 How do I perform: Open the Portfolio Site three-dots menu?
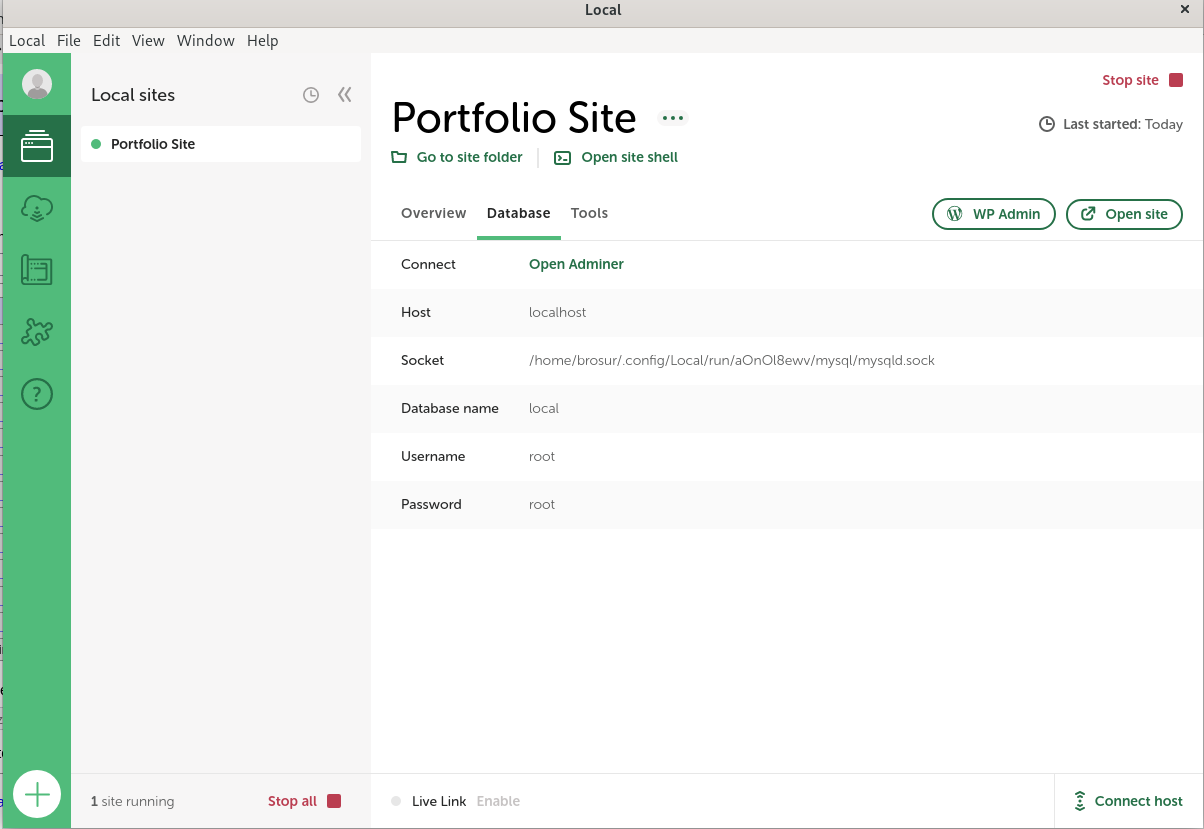coord(673,118)
